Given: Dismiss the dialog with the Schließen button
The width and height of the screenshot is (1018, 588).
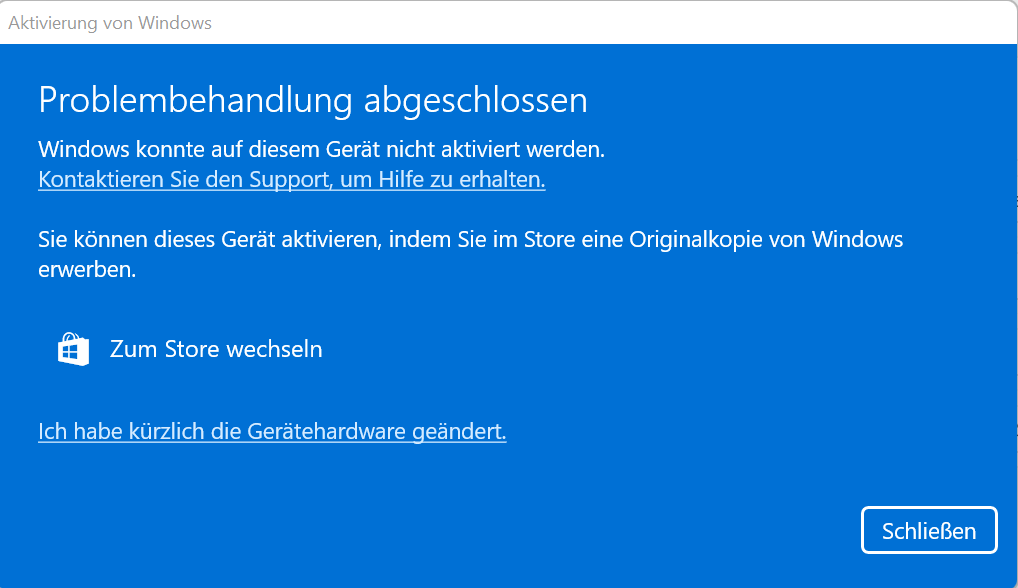Looking at the screenshot, I should pos(929,531).
